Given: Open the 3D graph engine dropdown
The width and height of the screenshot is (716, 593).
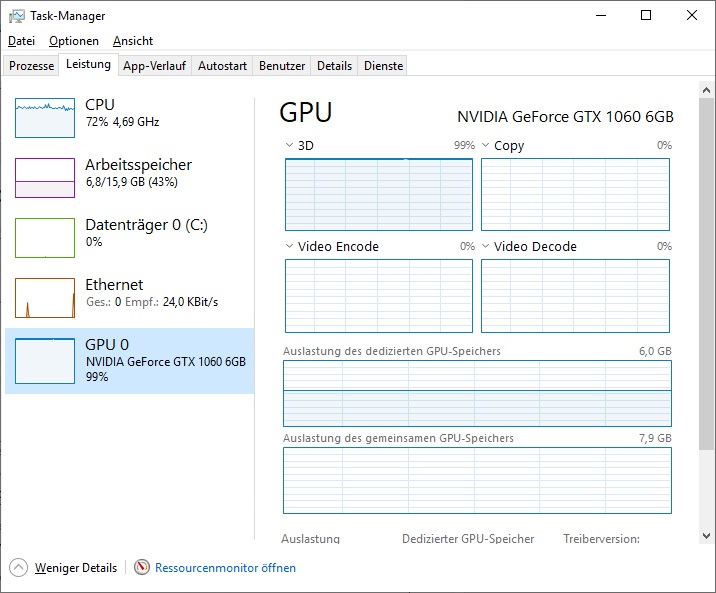Looking at the screenshot, I should pyautogui.click(x=290, y=146).
